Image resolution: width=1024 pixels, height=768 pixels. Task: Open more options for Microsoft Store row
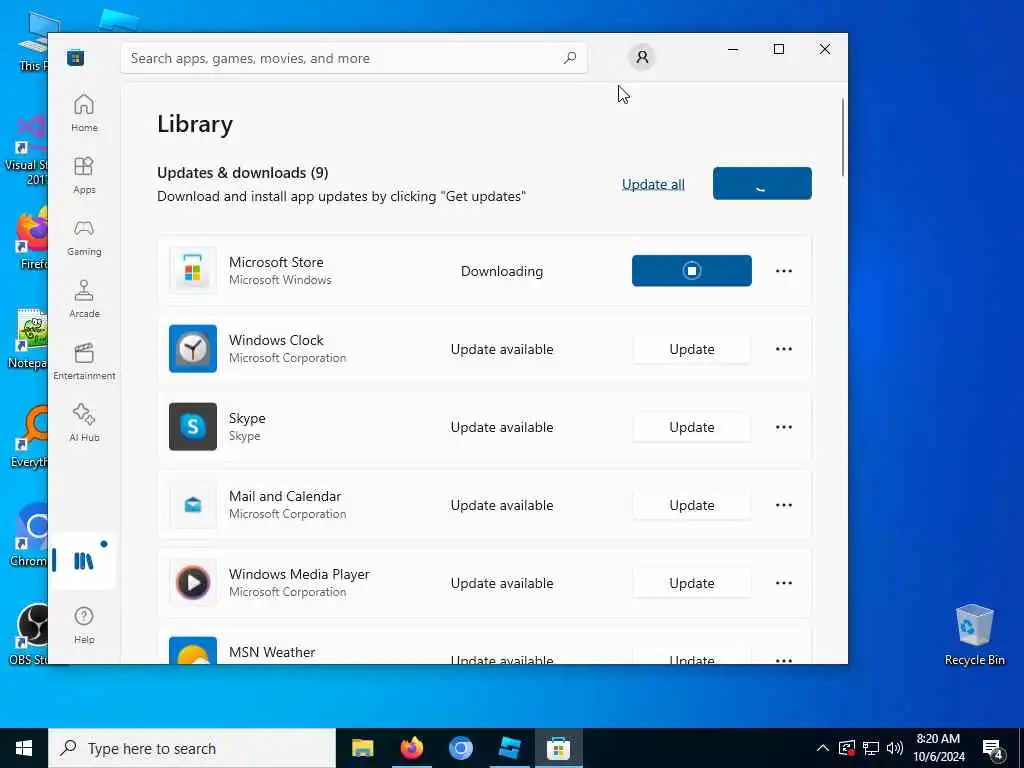click(x=784, y=271)
